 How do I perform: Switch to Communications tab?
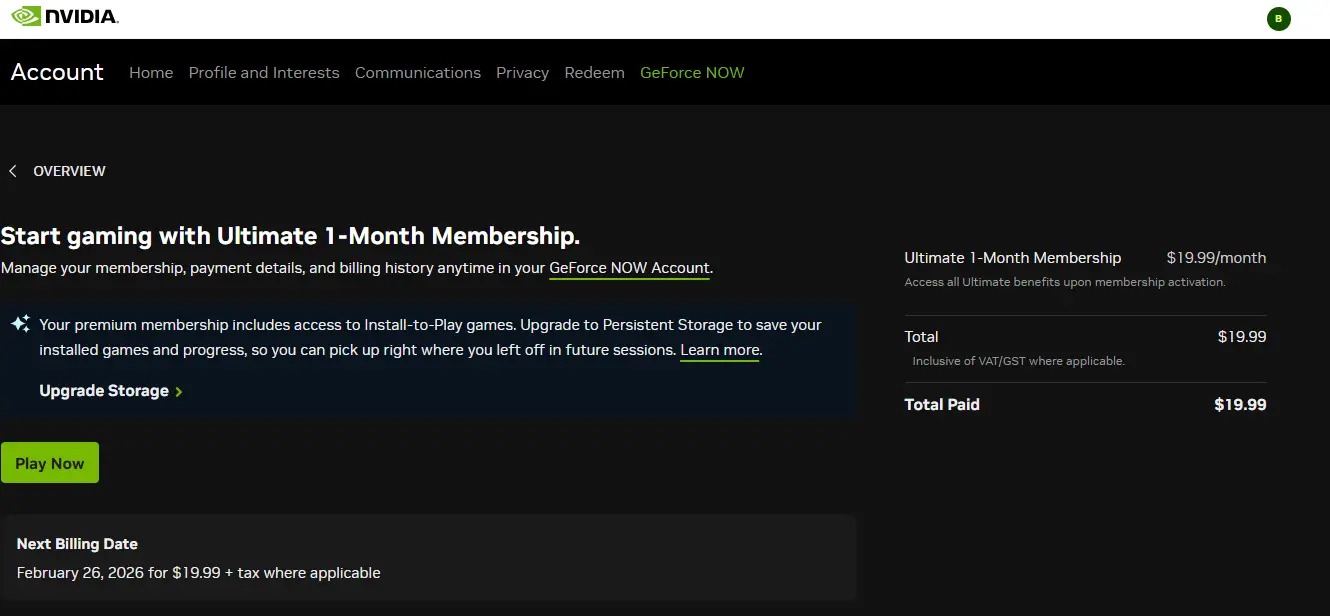coord(418,72)
